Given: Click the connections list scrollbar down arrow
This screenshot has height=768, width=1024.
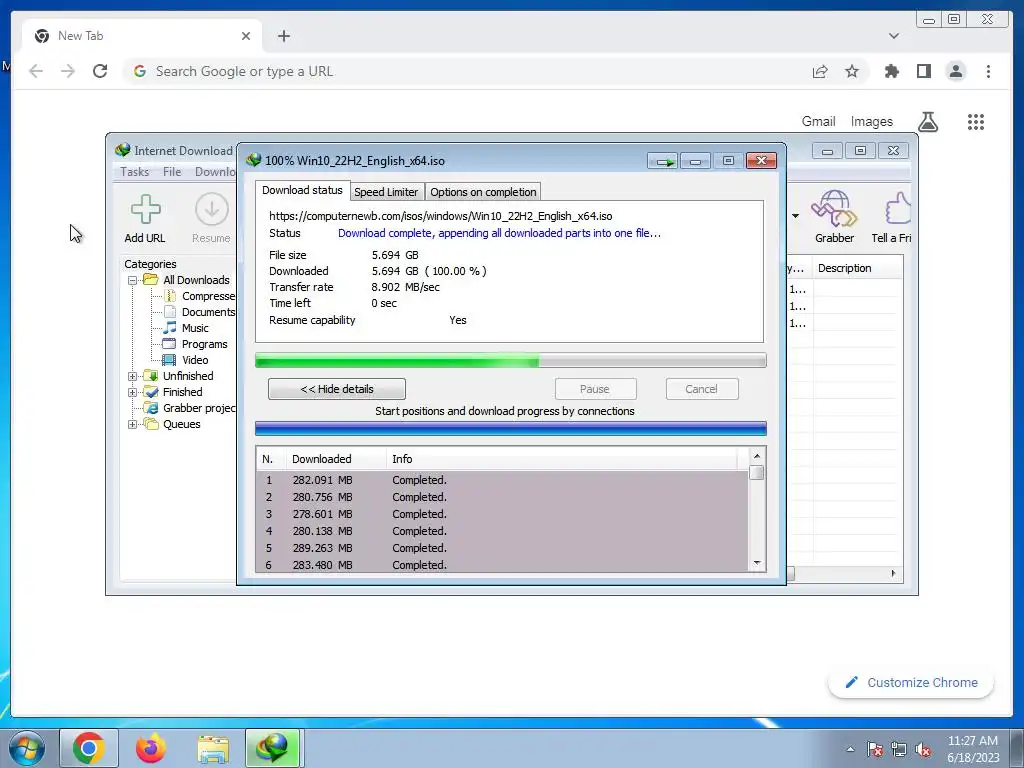Looking at the screenshot, I should [x=757, y=563].
